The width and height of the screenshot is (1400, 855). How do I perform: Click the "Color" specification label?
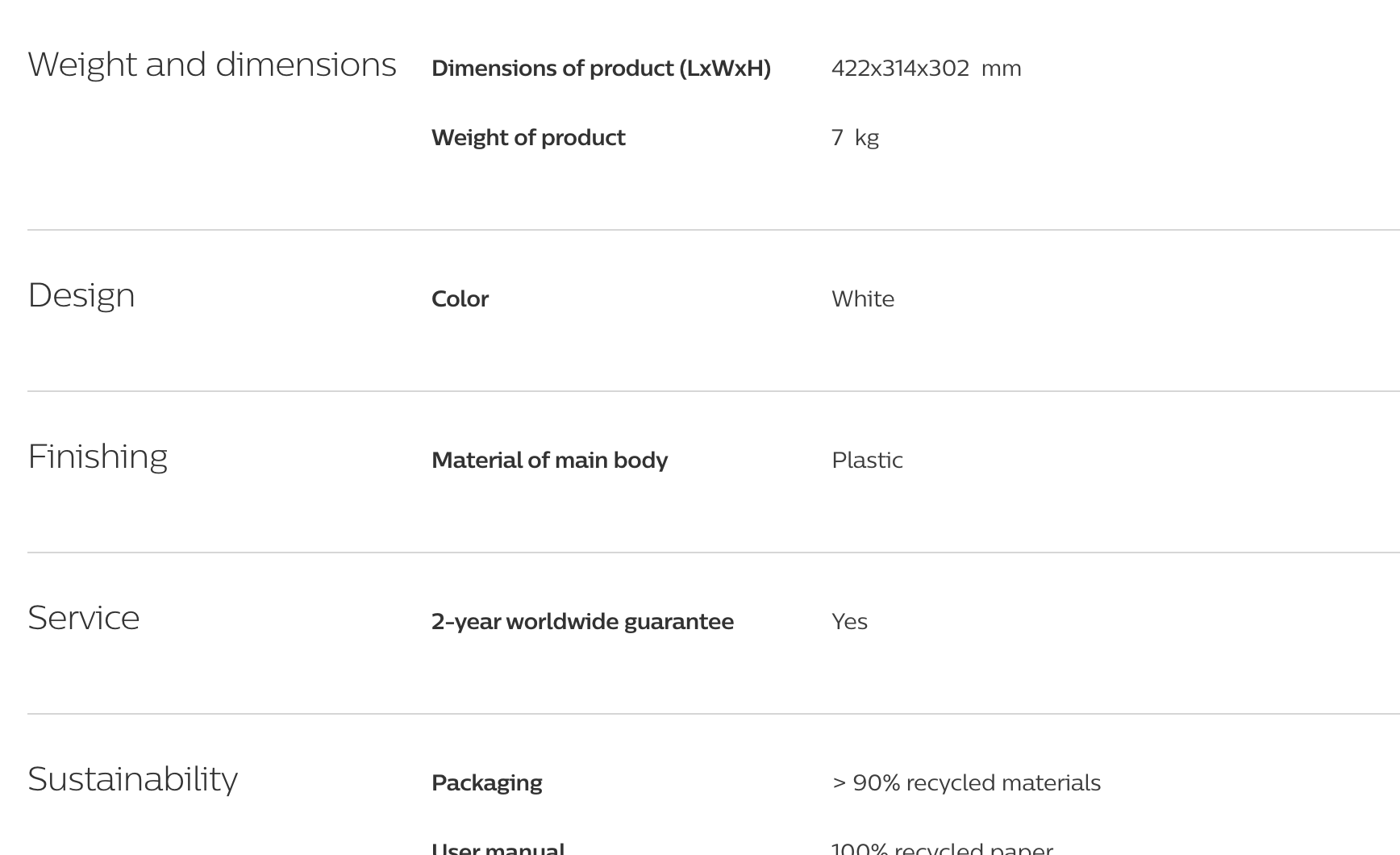point(460,299)
